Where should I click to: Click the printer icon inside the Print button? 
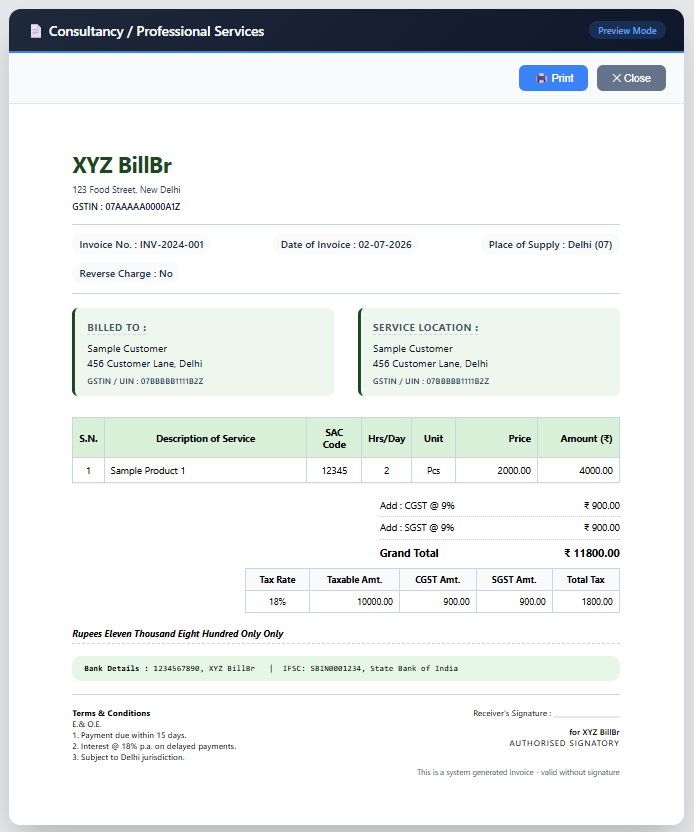coord(541,79)
